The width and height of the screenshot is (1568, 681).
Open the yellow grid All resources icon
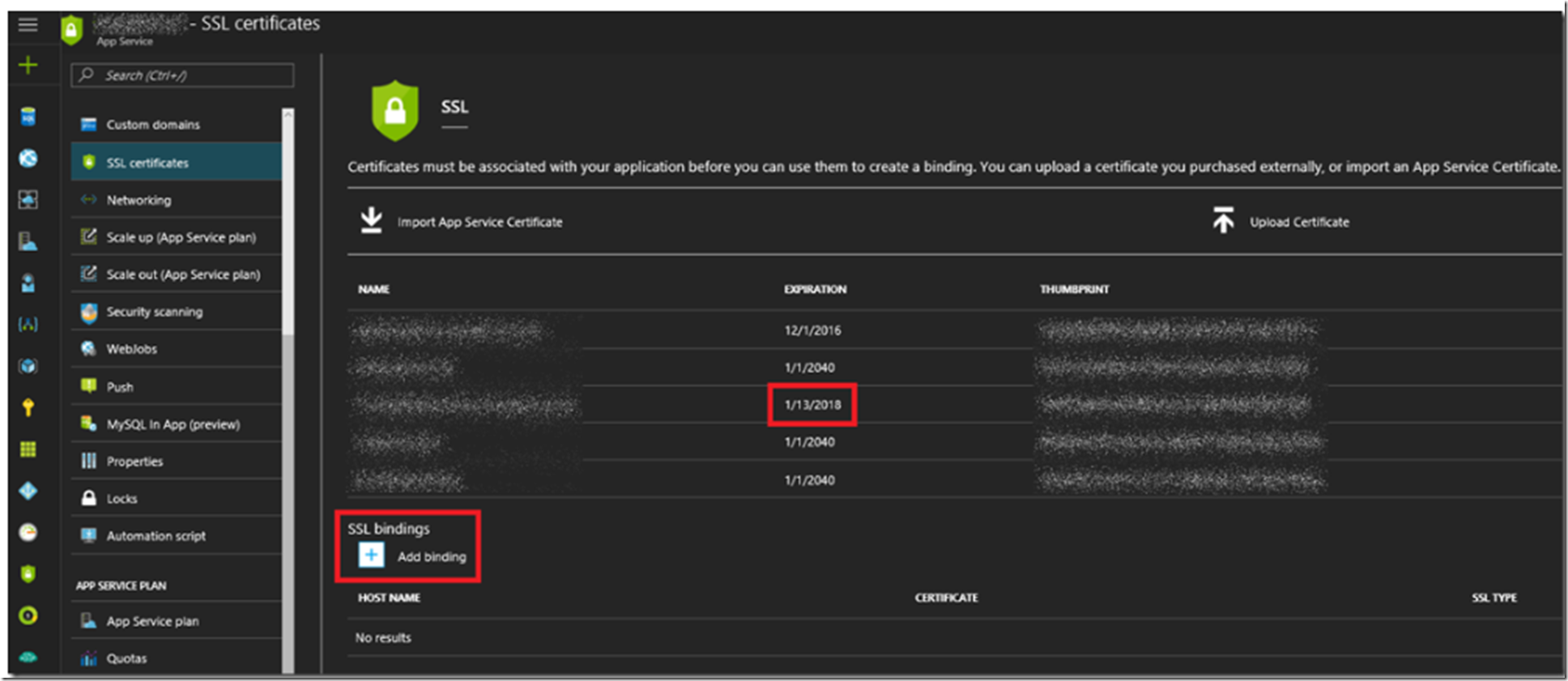tap(28, 449)
